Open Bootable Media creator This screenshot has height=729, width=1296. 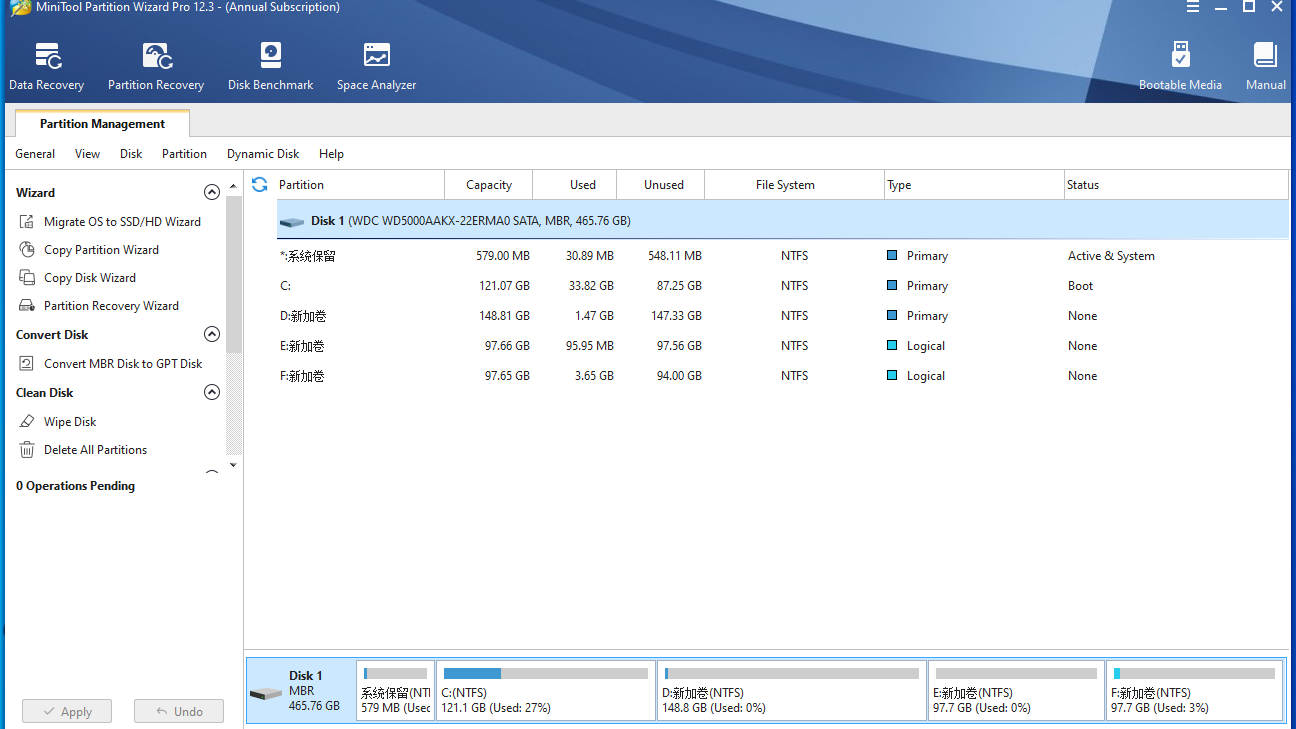coord(1180,63)
